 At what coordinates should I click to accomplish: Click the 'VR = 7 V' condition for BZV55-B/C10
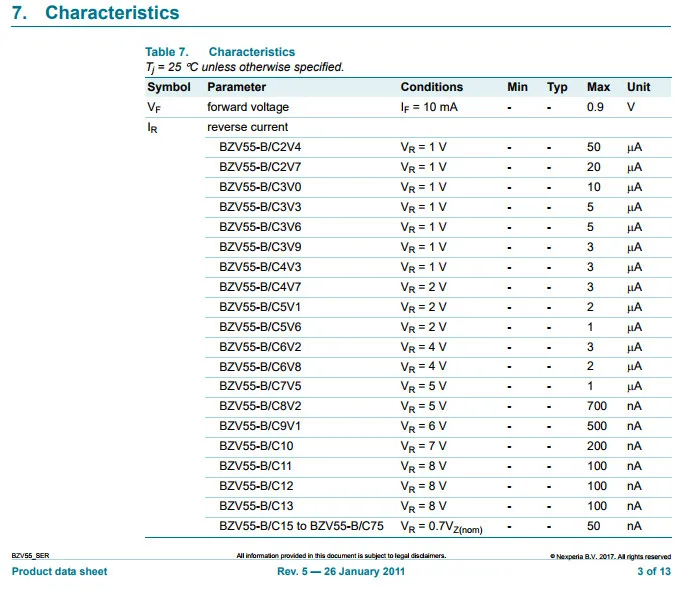423,447
